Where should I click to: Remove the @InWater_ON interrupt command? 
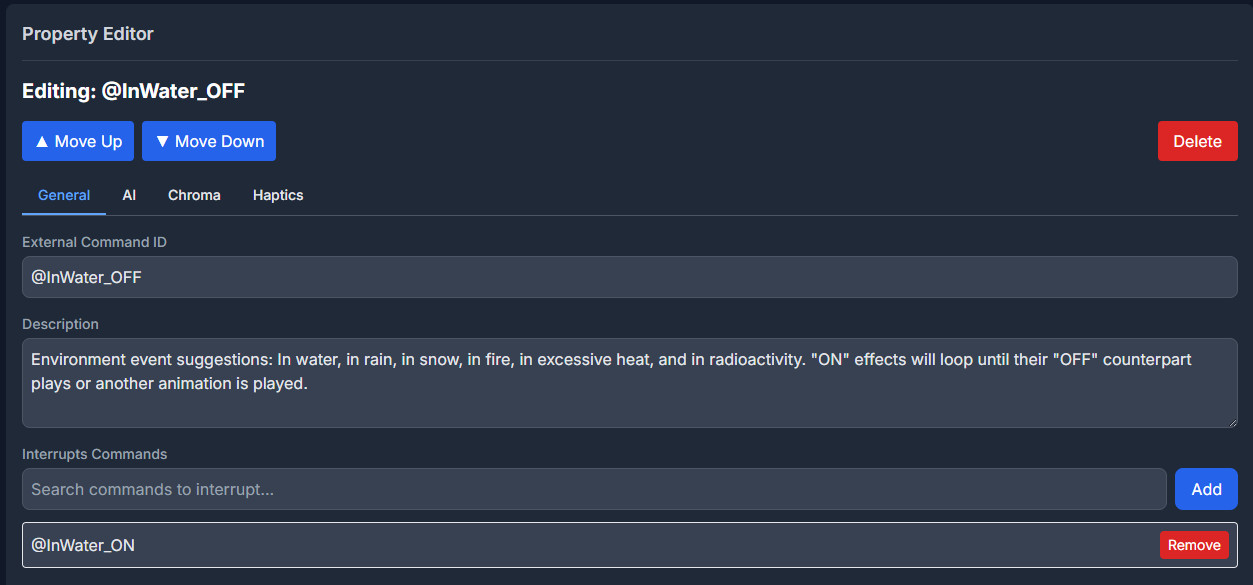(1194, 545)
